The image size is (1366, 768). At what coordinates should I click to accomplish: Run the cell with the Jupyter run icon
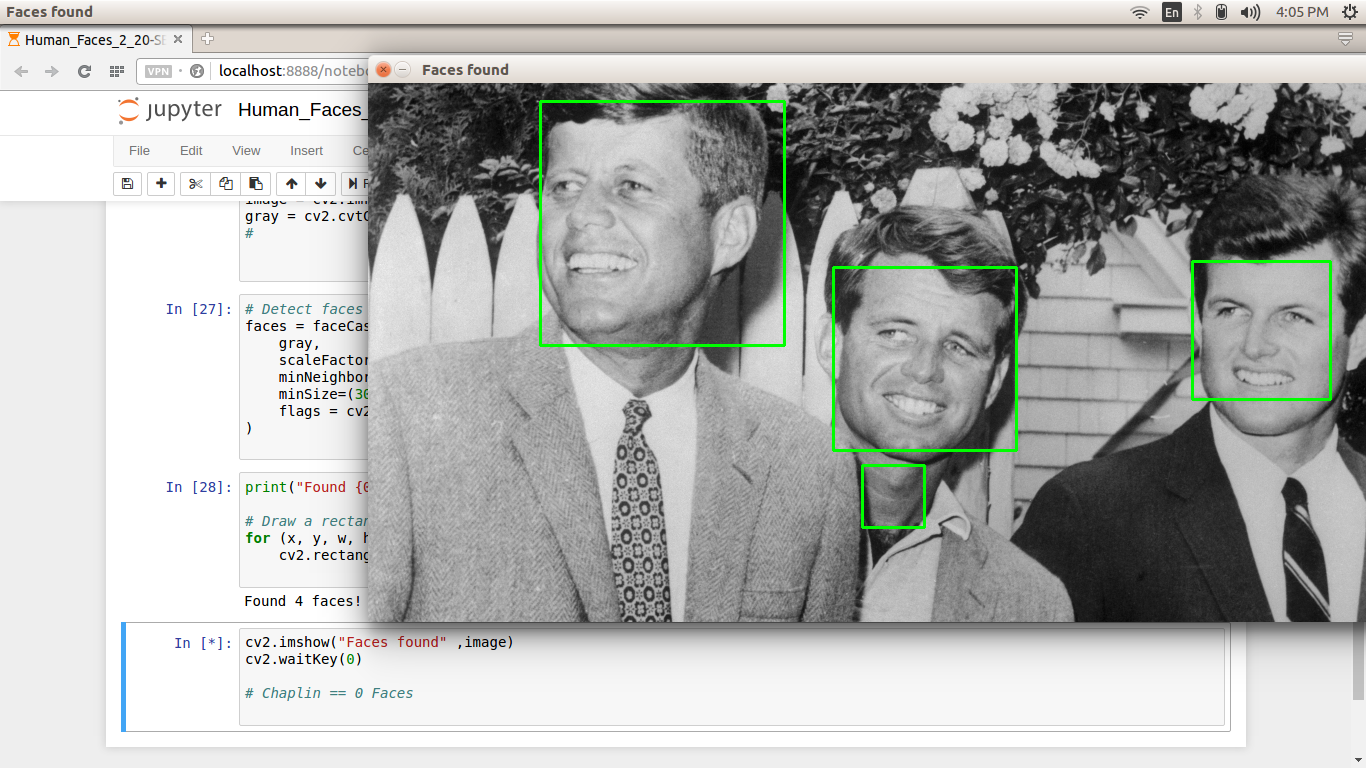(355, 184)
